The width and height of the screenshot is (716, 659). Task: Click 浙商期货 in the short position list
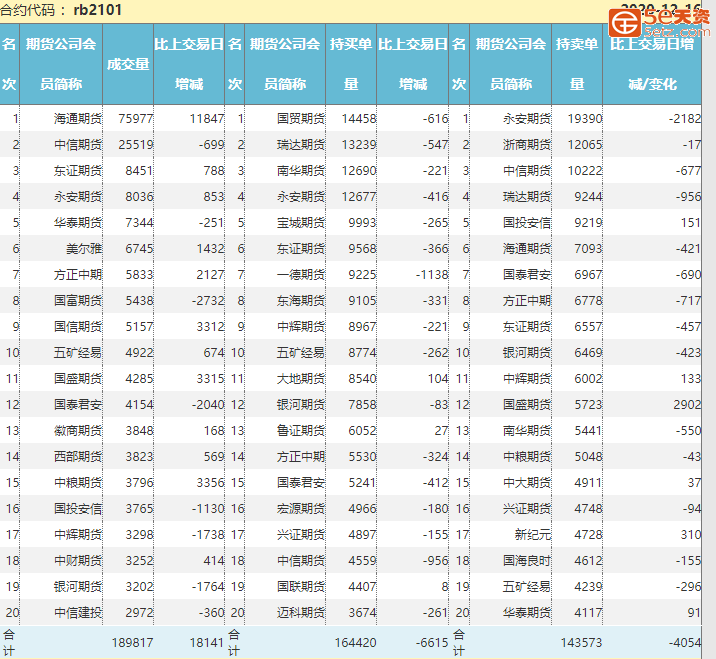(x=527, y=145)
